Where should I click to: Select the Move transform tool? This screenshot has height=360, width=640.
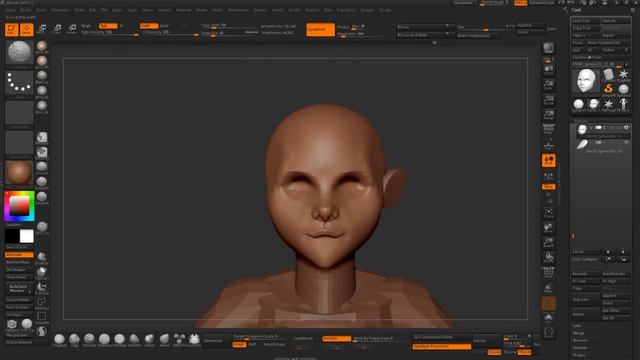(42, 29)
